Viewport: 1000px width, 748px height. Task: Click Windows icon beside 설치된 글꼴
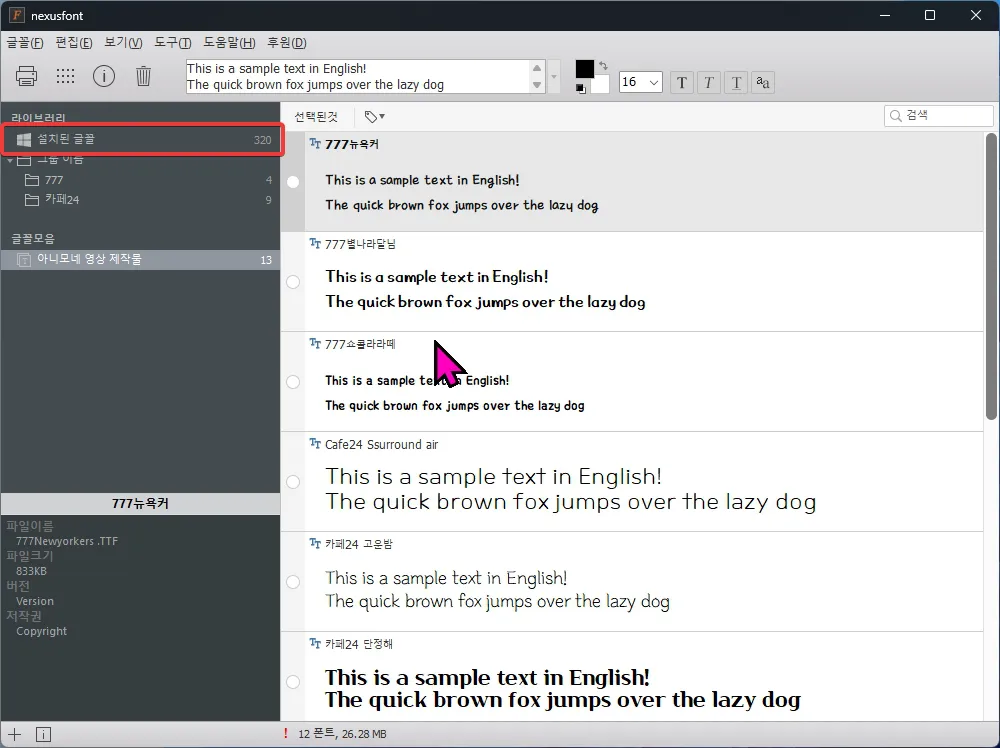coord(24,140)
